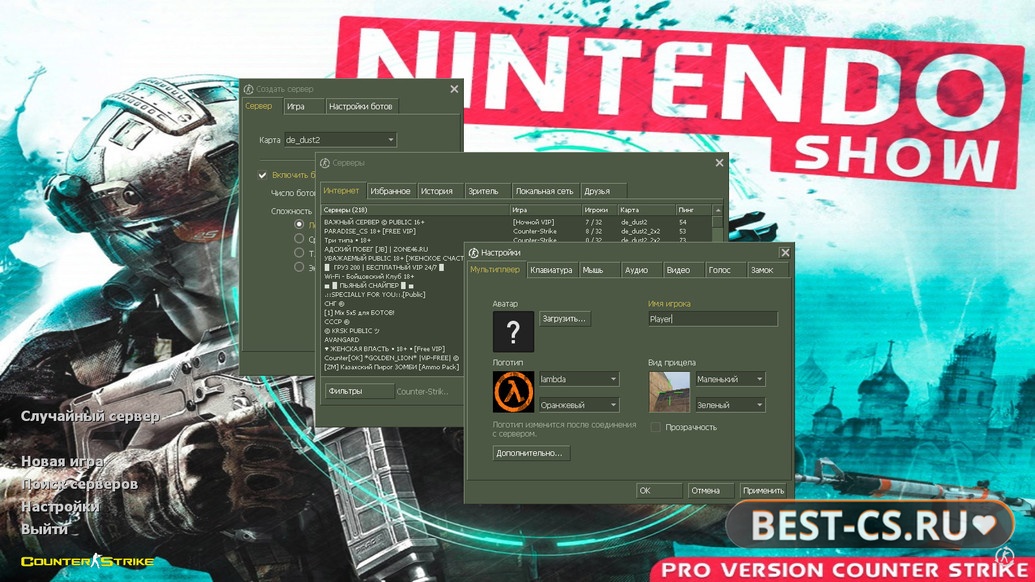Switch to the Мышь tab
This screenshot has height=582, width=1035.
pyautogui.click(x=599, y=270)
